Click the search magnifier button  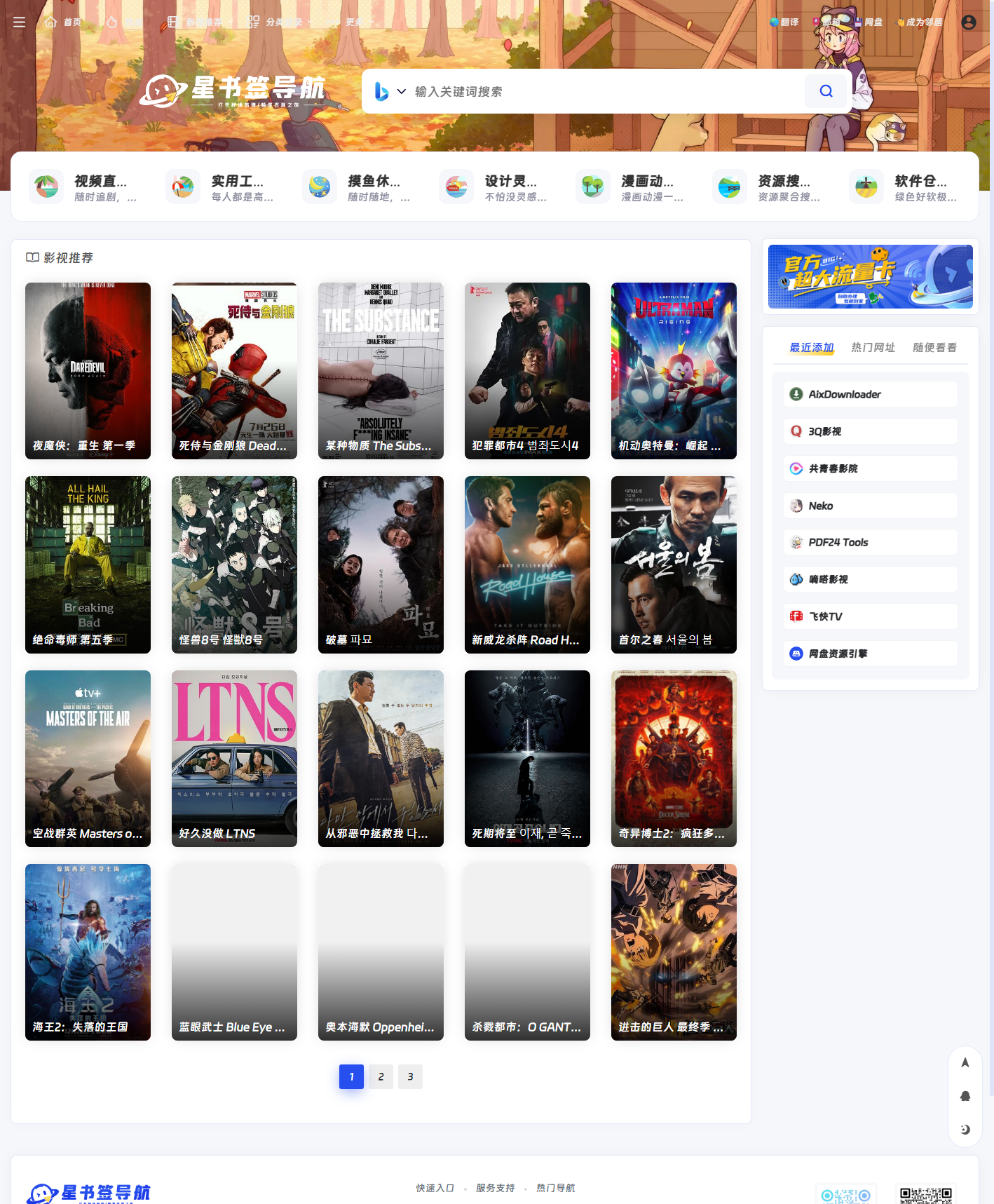pyautogui.click(x=826, y=91)
